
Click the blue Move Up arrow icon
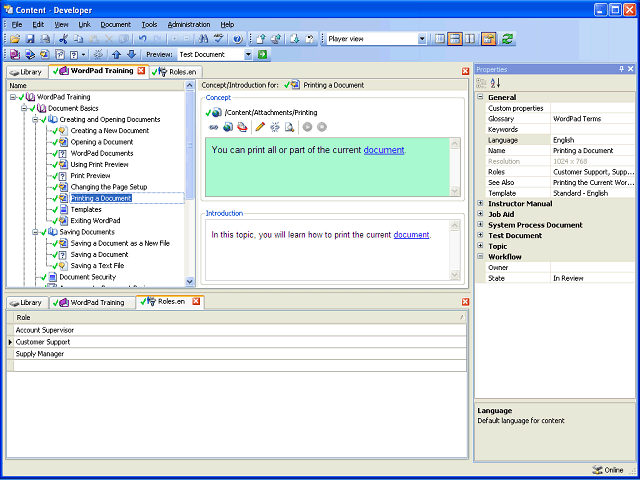click(117, 54)
